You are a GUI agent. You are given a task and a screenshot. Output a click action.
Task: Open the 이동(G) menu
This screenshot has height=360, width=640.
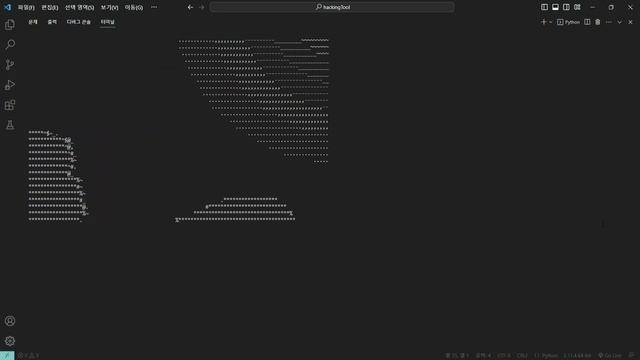coord(134,7)
